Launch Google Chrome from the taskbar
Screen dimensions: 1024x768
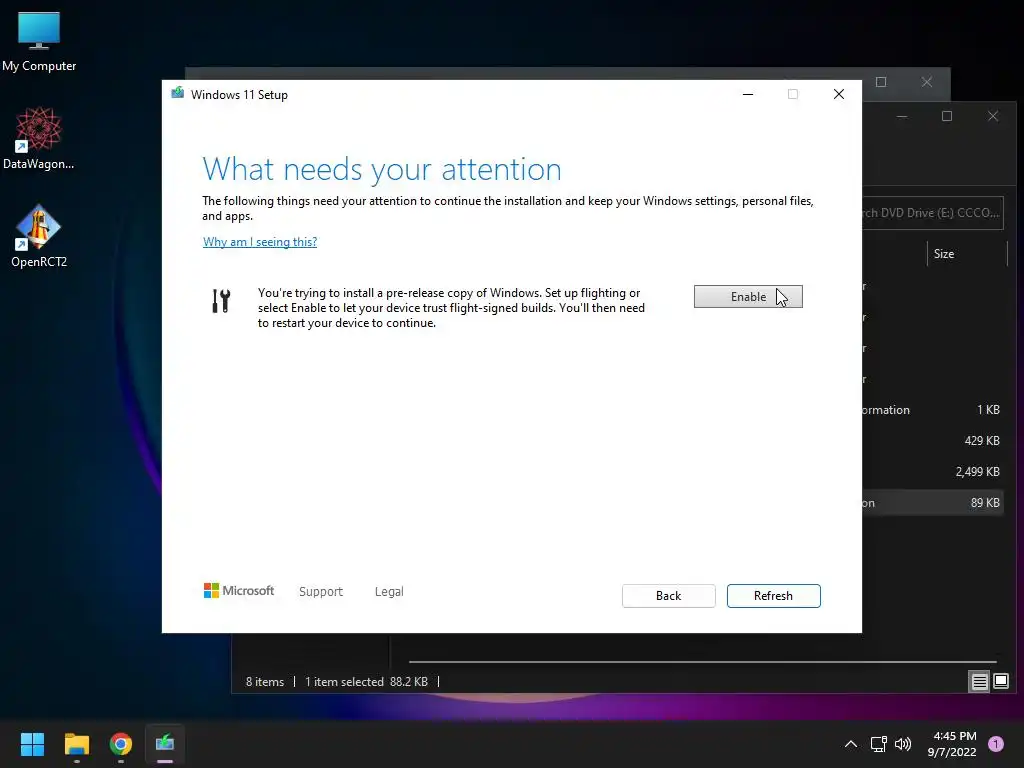(121, 744)
